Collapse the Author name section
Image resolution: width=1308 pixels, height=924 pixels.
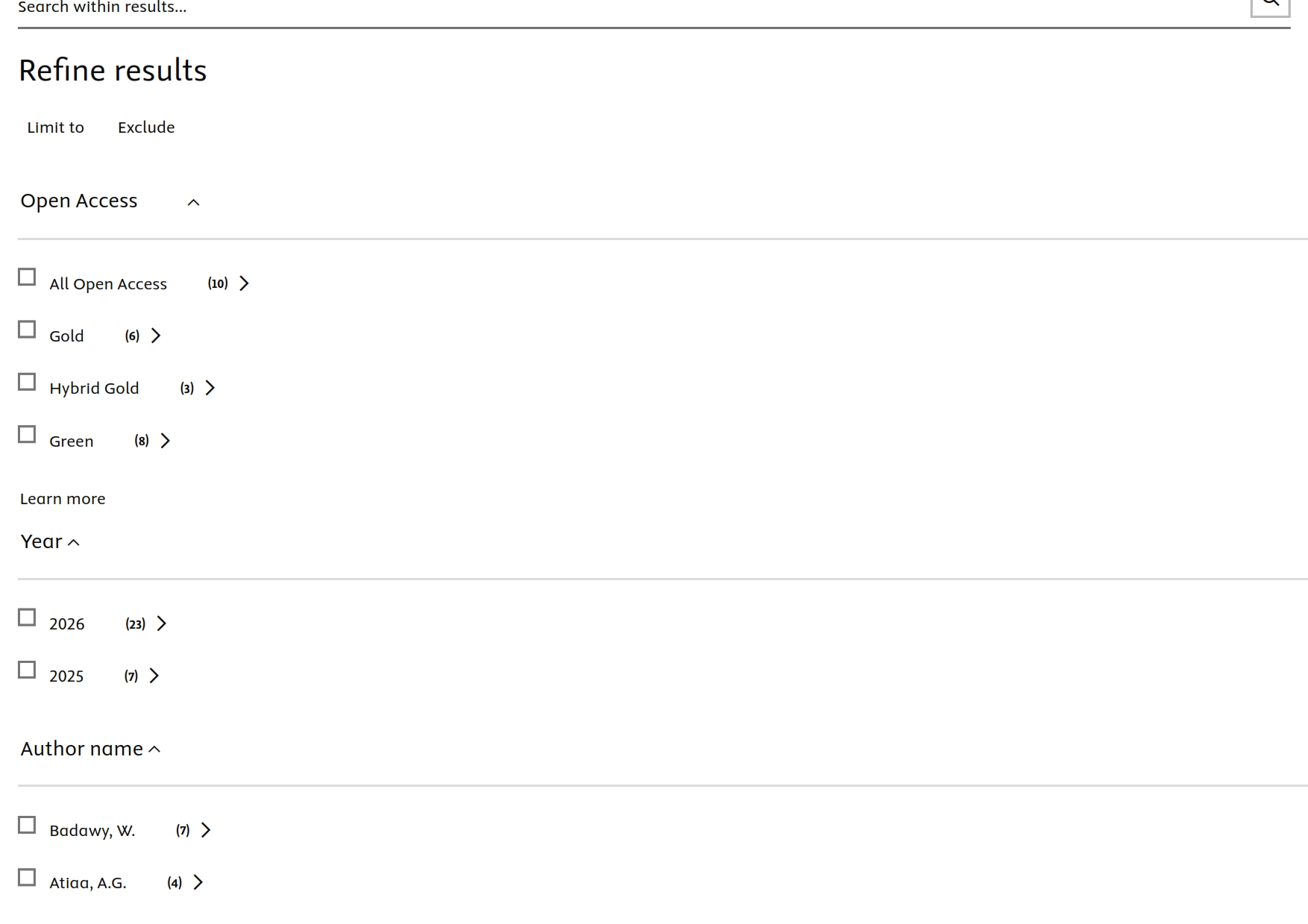154,749
